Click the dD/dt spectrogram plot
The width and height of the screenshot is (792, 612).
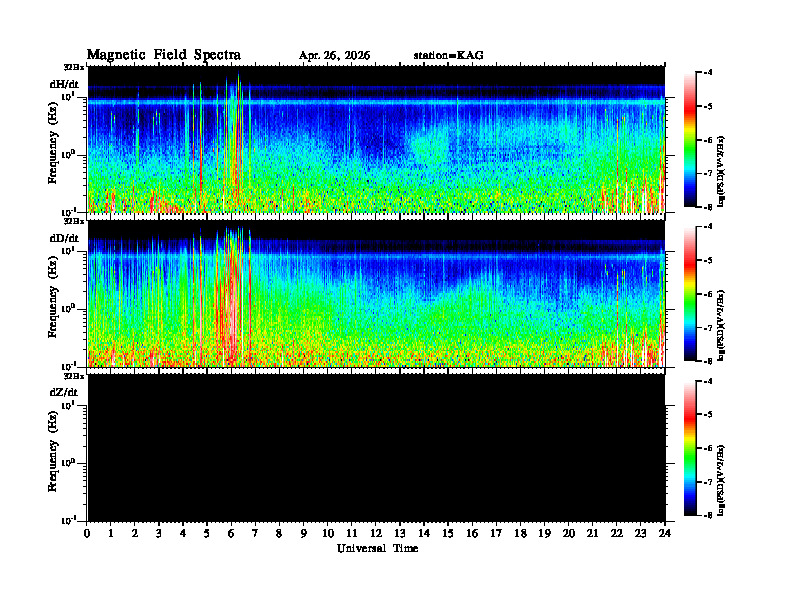pyautogui.click(x=376, y=294)
